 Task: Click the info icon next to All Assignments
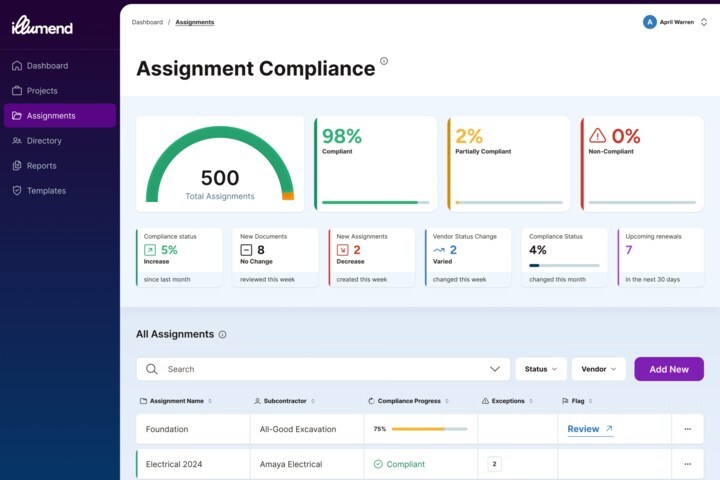222,334
